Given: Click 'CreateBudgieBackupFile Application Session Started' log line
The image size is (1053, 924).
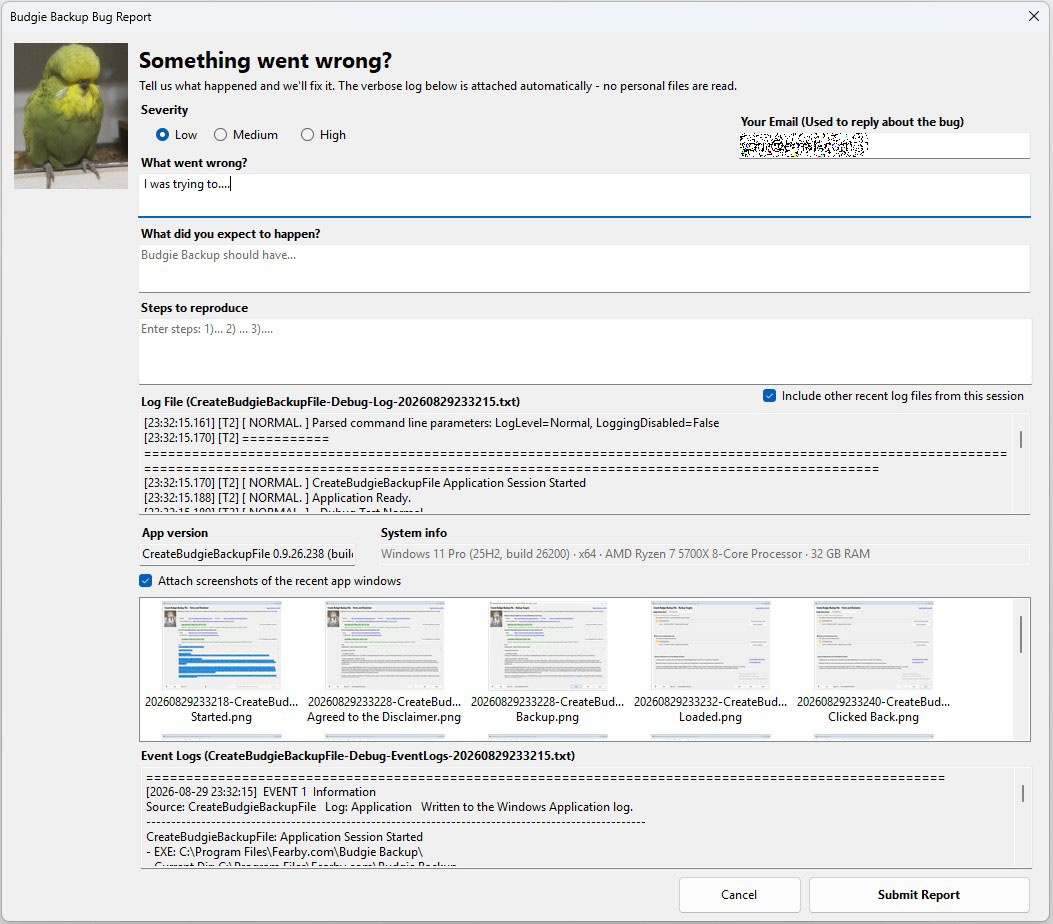Looking at the screenshot, I should coord(365,483).
